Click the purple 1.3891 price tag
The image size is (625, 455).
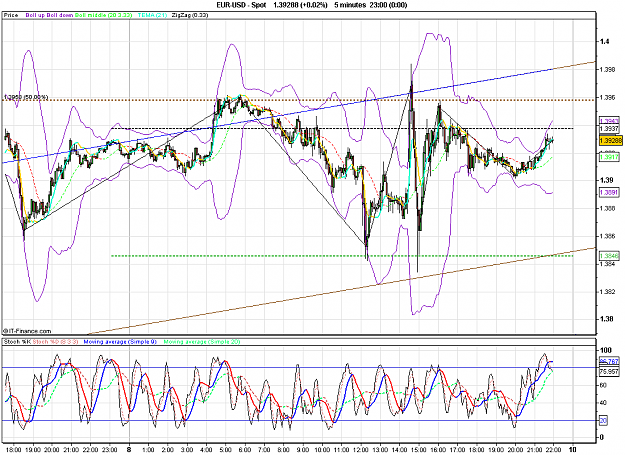(609, 192)
